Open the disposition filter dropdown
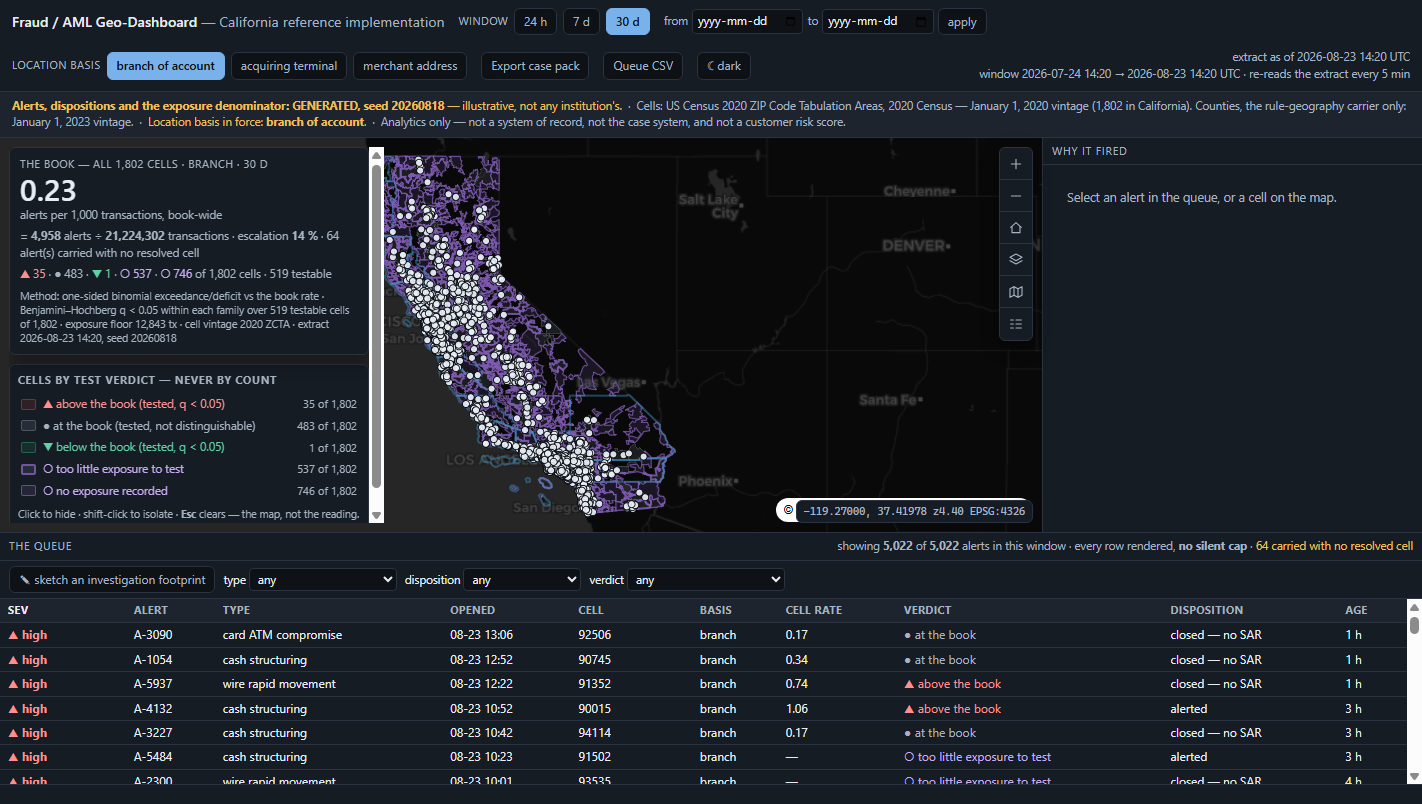 coord(523,580)
